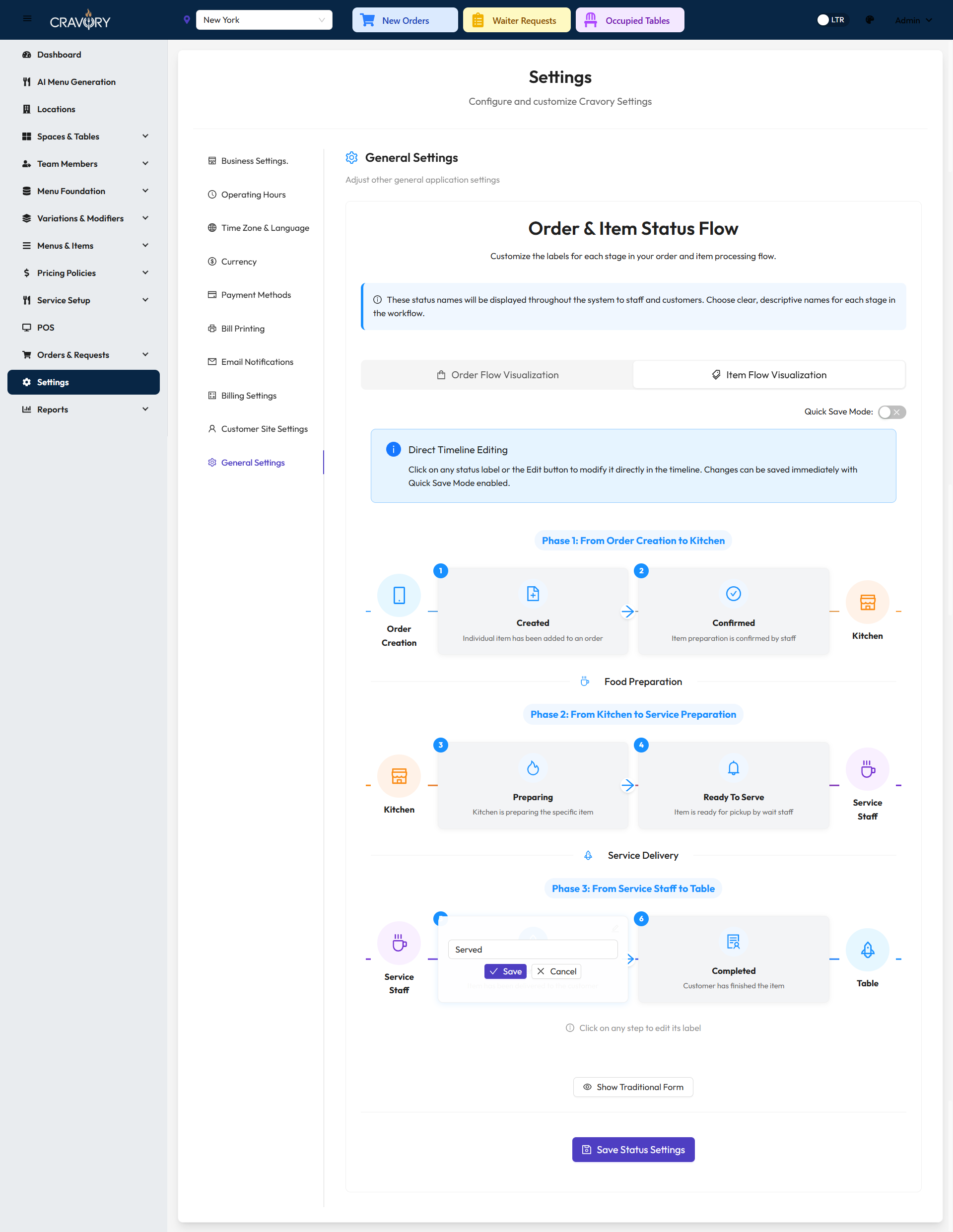Open Payment Methods section

[249, 295]
